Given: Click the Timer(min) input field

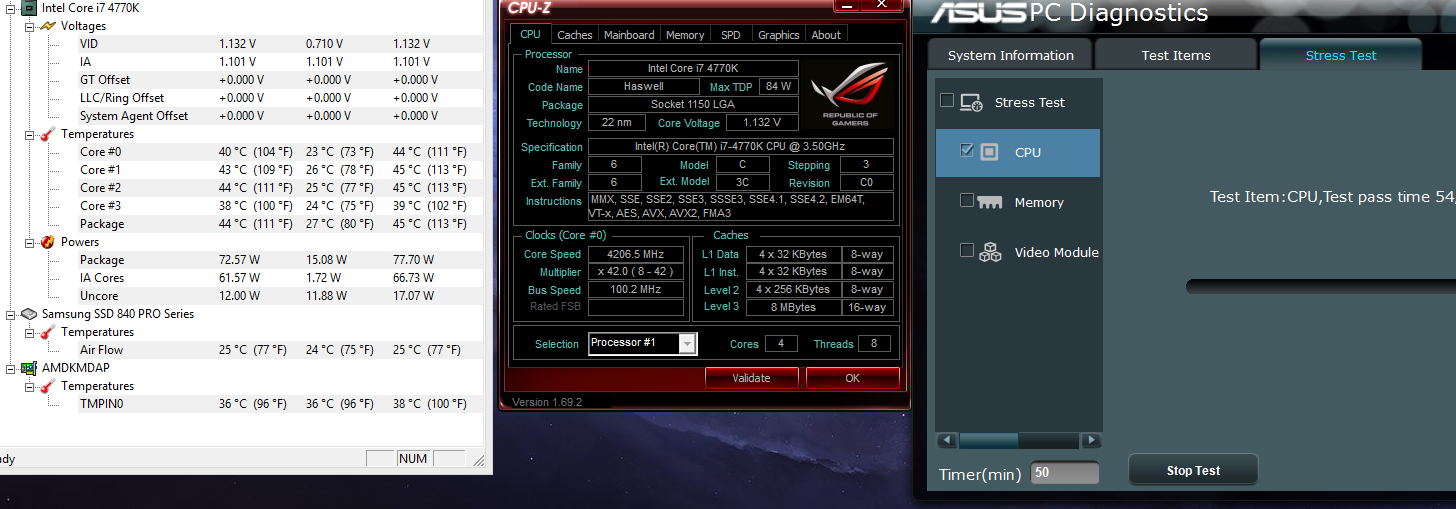Looking at the screenshot, I should (1065, 472).
